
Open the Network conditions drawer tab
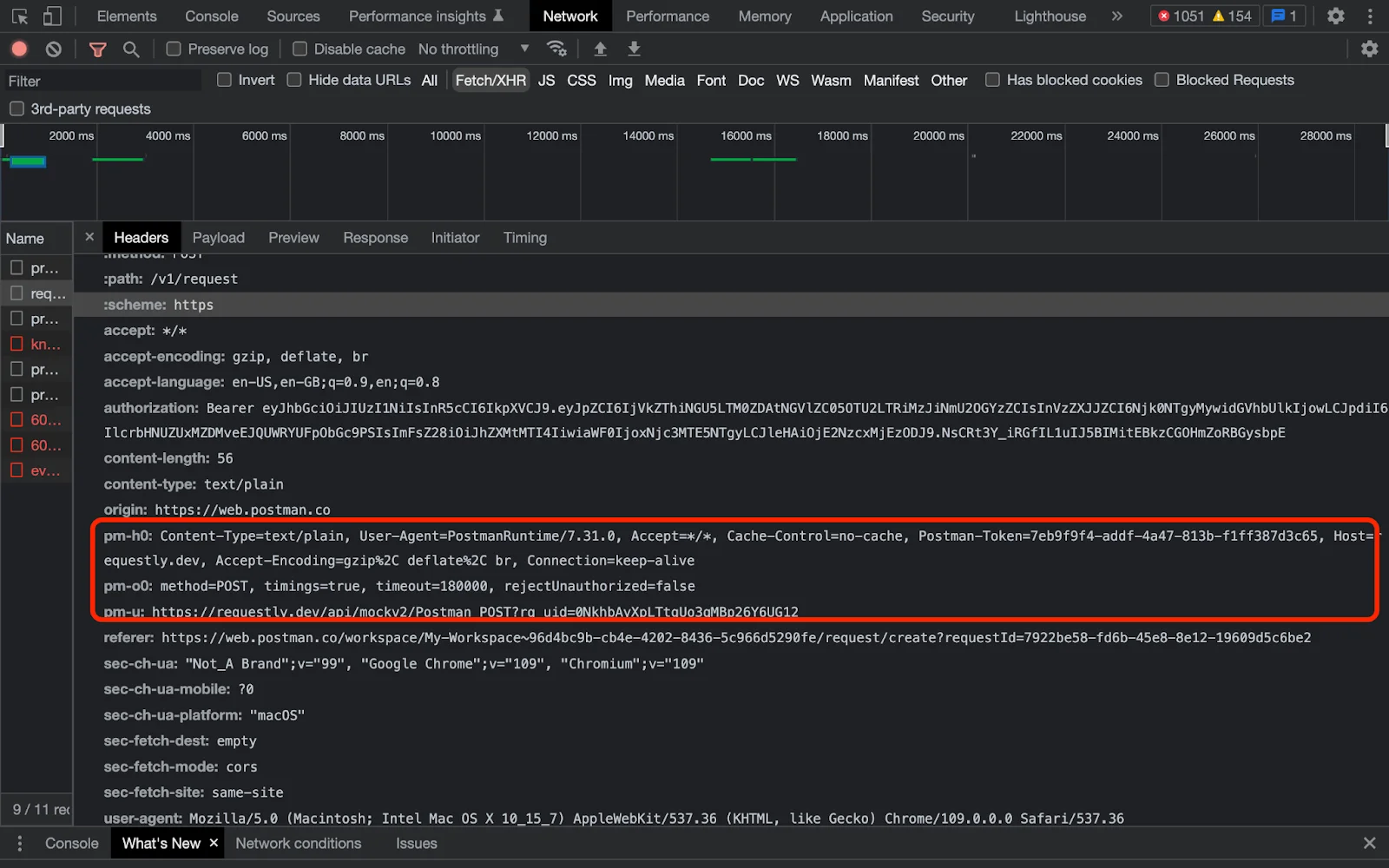point(298,843)
